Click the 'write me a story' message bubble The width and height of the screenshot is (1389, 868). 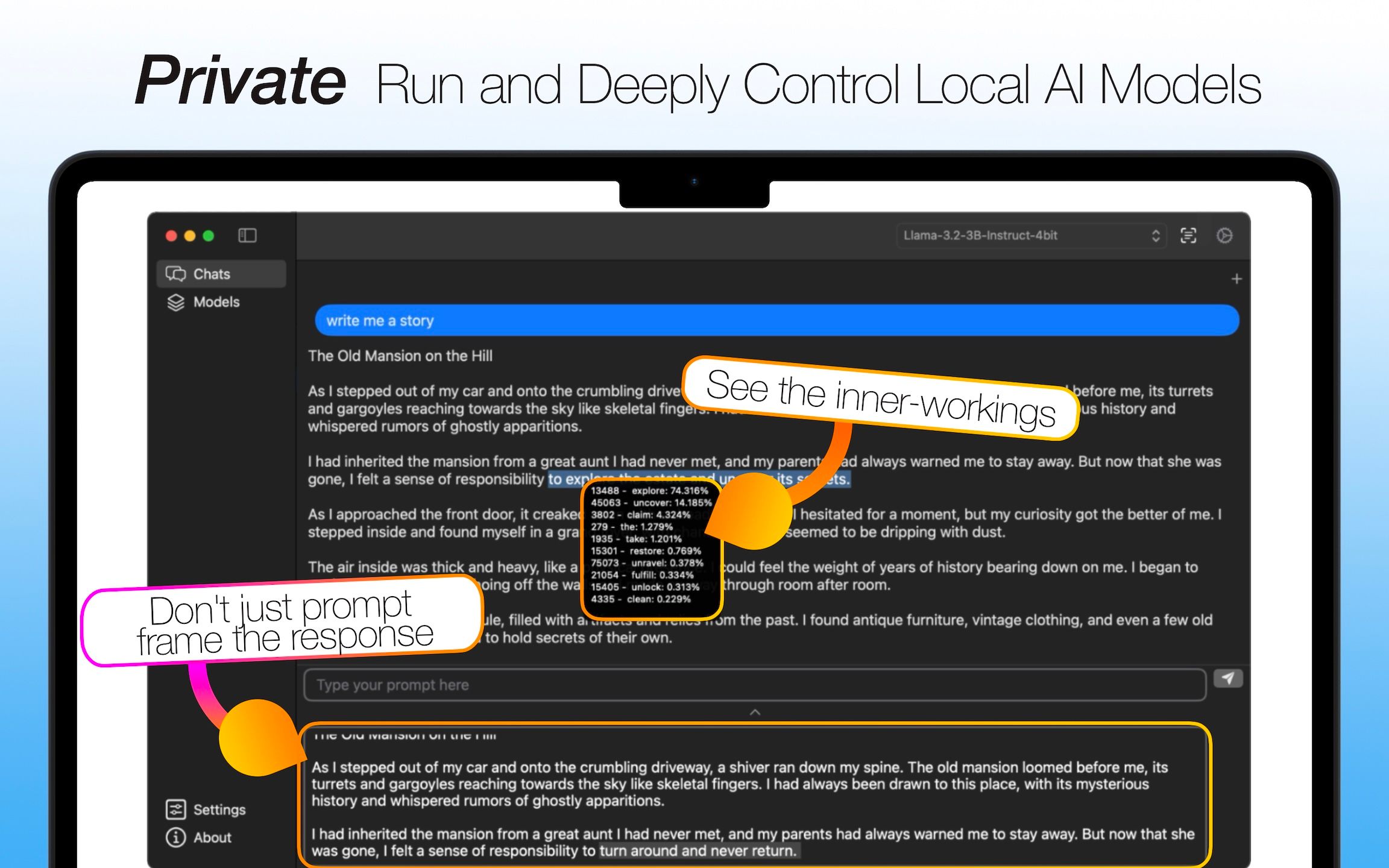pos(380,320)
